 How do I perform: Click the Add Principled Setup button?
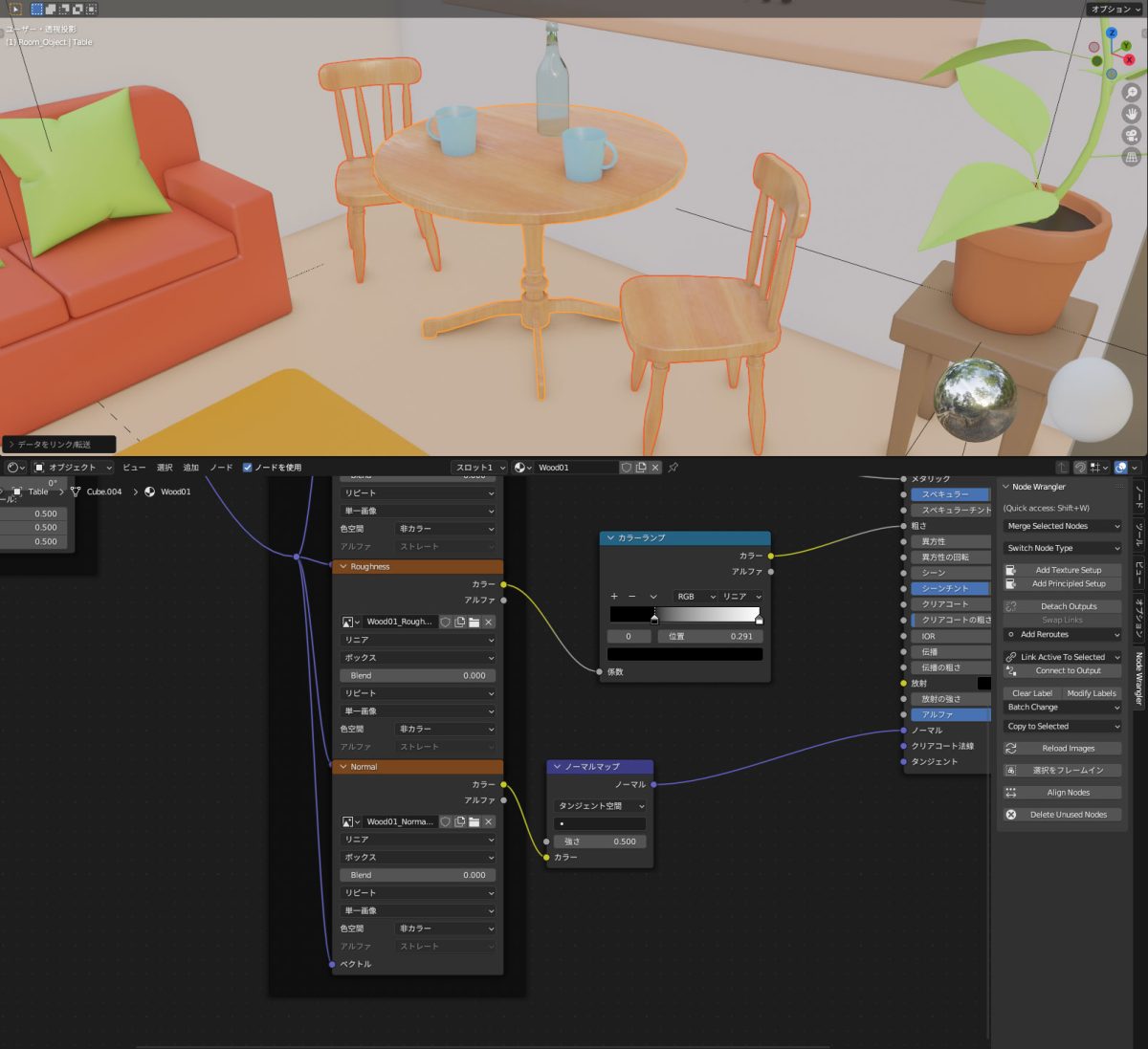click(x=1068, y=583)
